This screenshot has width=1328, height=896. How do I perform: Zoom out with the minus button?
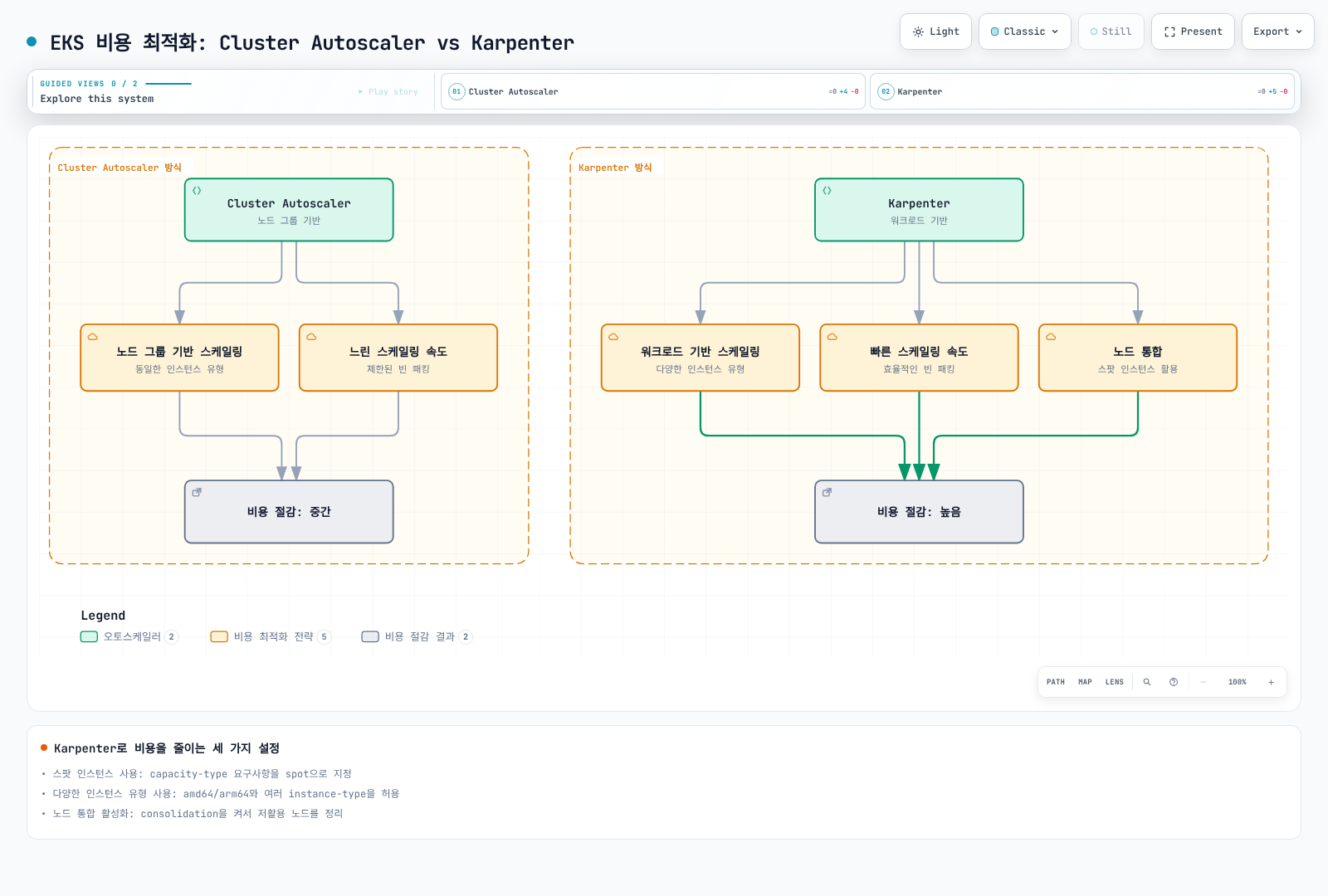pos(1203,682)
